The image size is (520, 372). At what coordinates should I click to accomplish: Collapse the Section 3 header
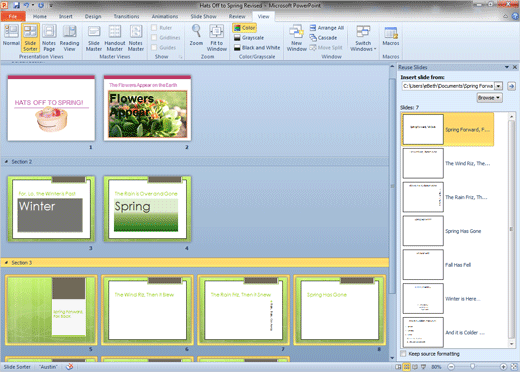(6, 263)
